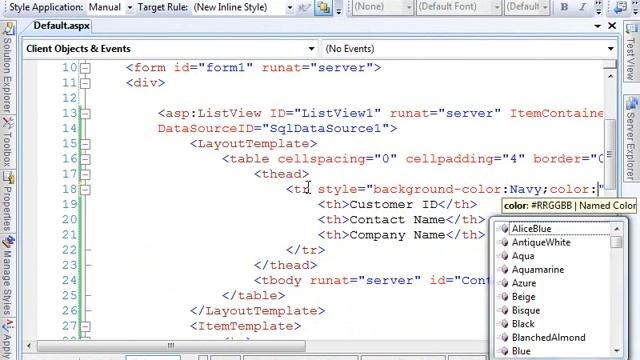Pick Beige from the named colors
This screenshot has width=640, height=360.
click(x=523, y=297)
